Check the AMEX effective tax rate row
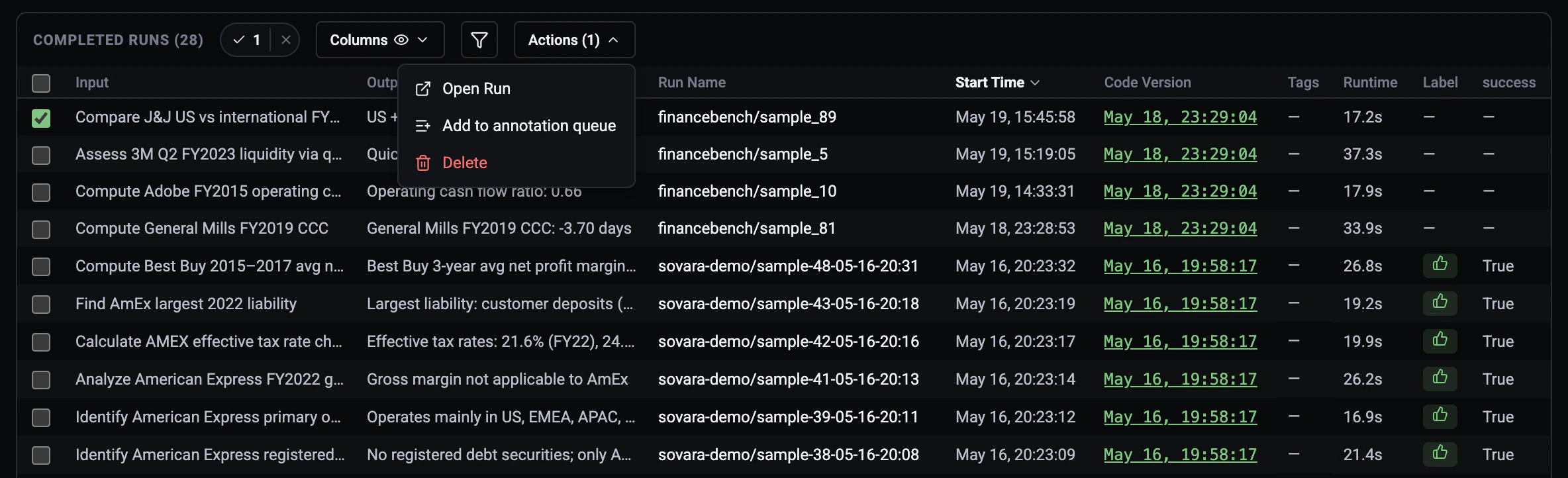This screenshot has height=478, width=1568. tap(41, 342)
